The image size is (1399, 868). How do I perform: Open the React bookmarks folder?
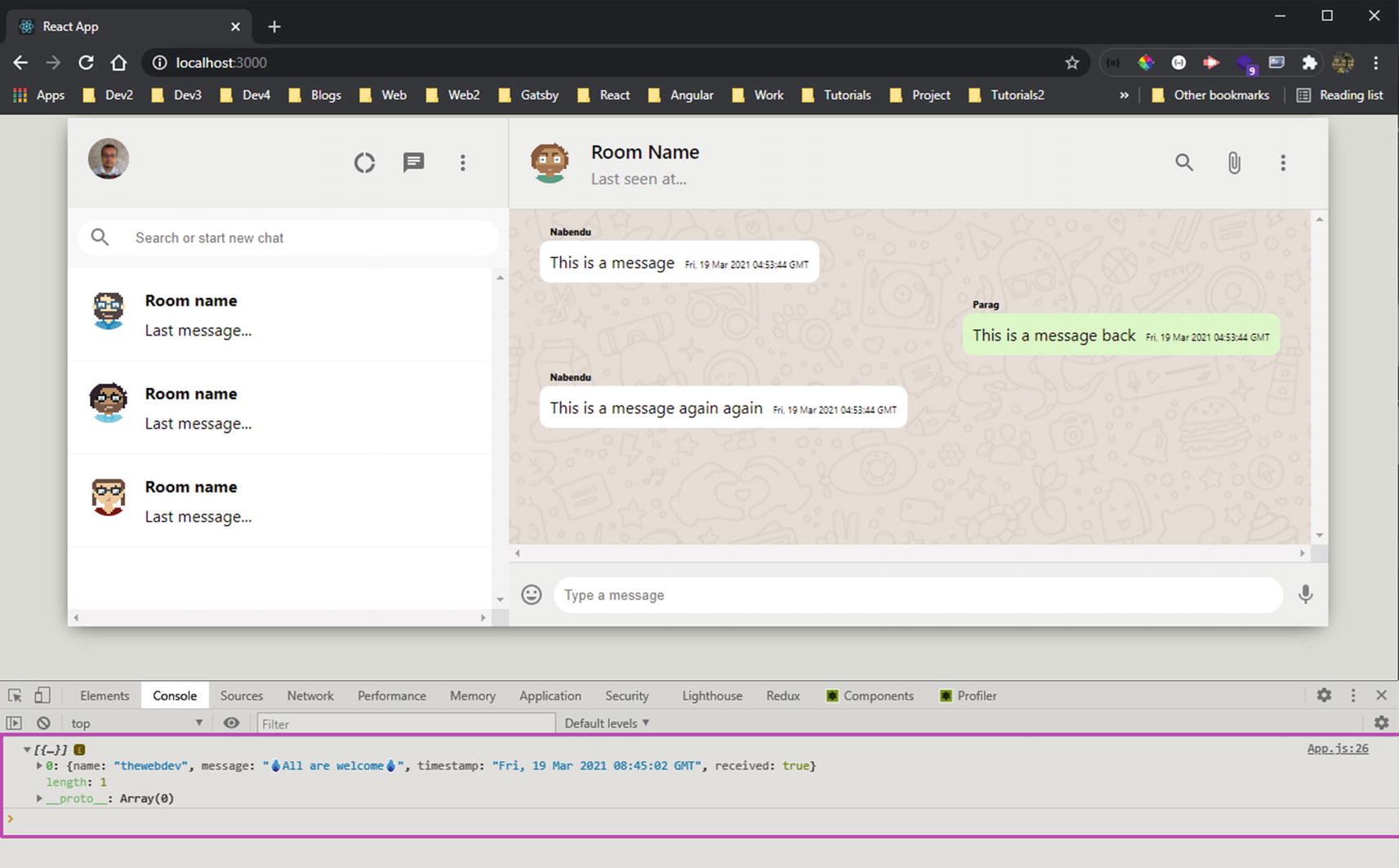(604, 95)
